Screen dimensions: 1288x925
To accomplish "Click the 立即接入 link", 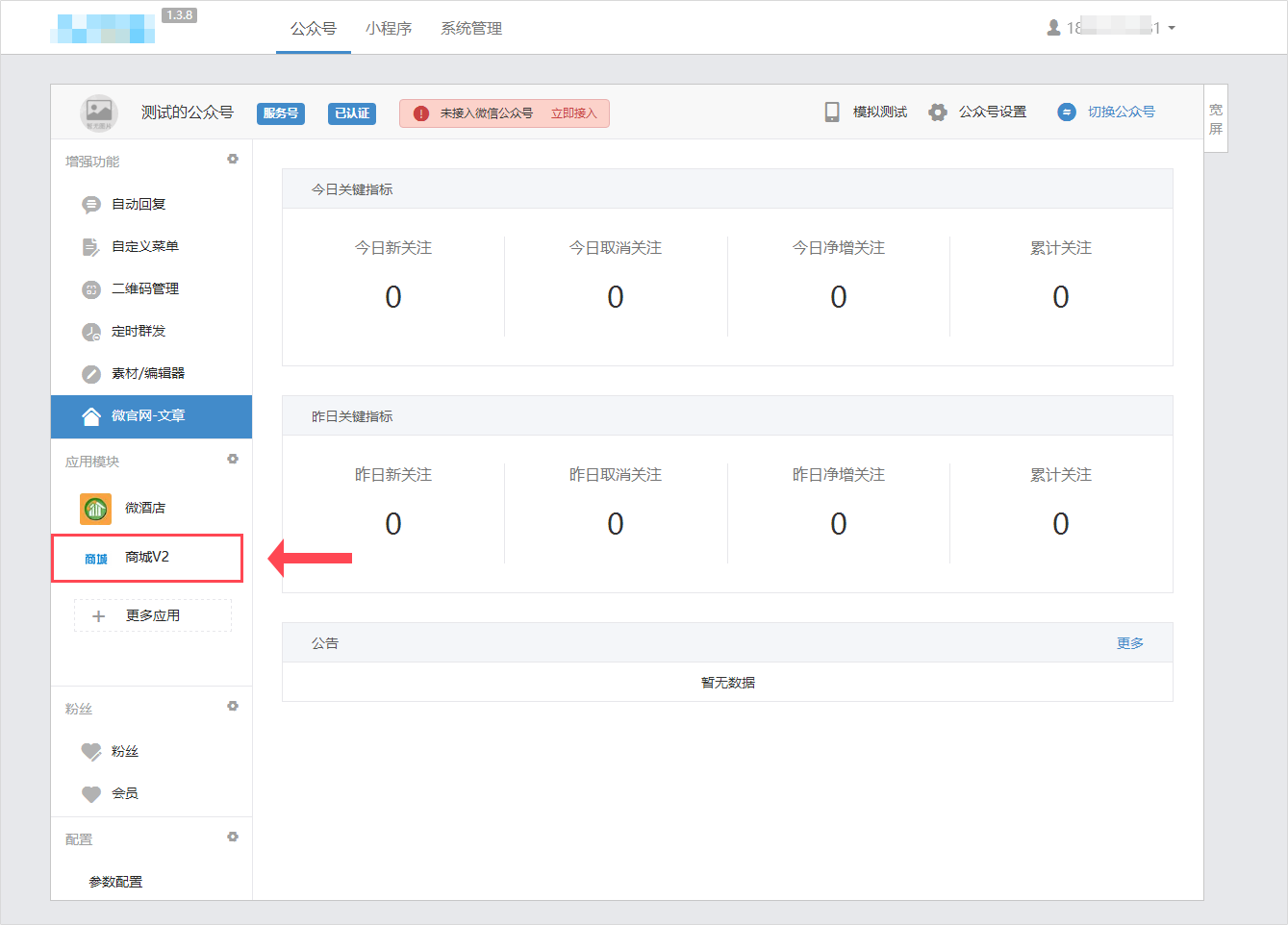I will (x=574, y=113).
